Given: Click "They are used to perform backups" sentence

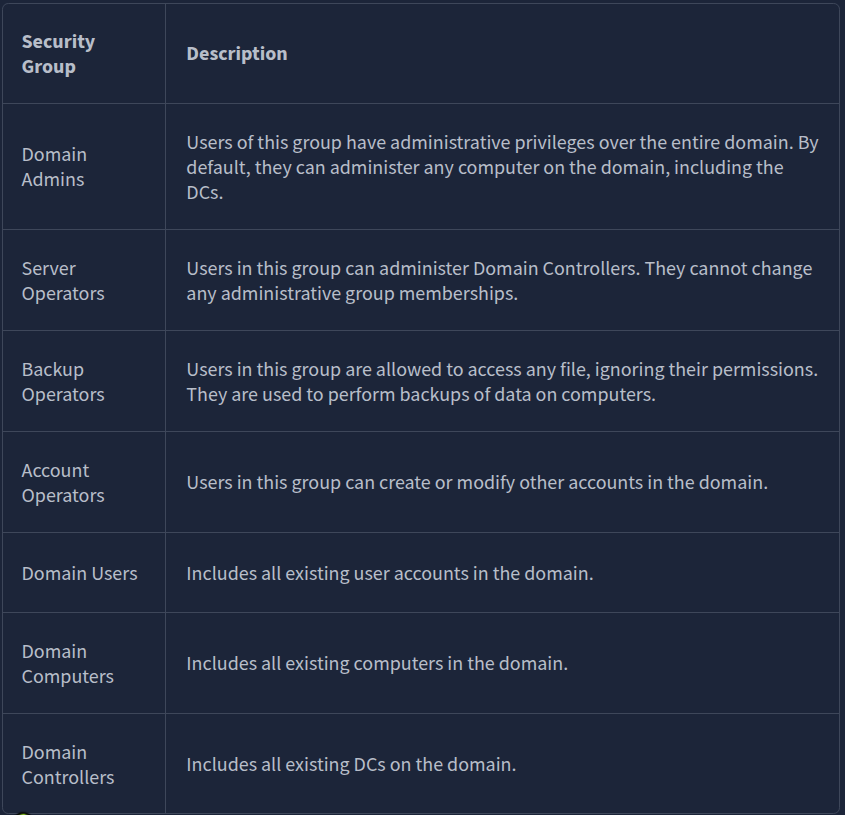Looking at the screenshot, I should pos(420,395).
